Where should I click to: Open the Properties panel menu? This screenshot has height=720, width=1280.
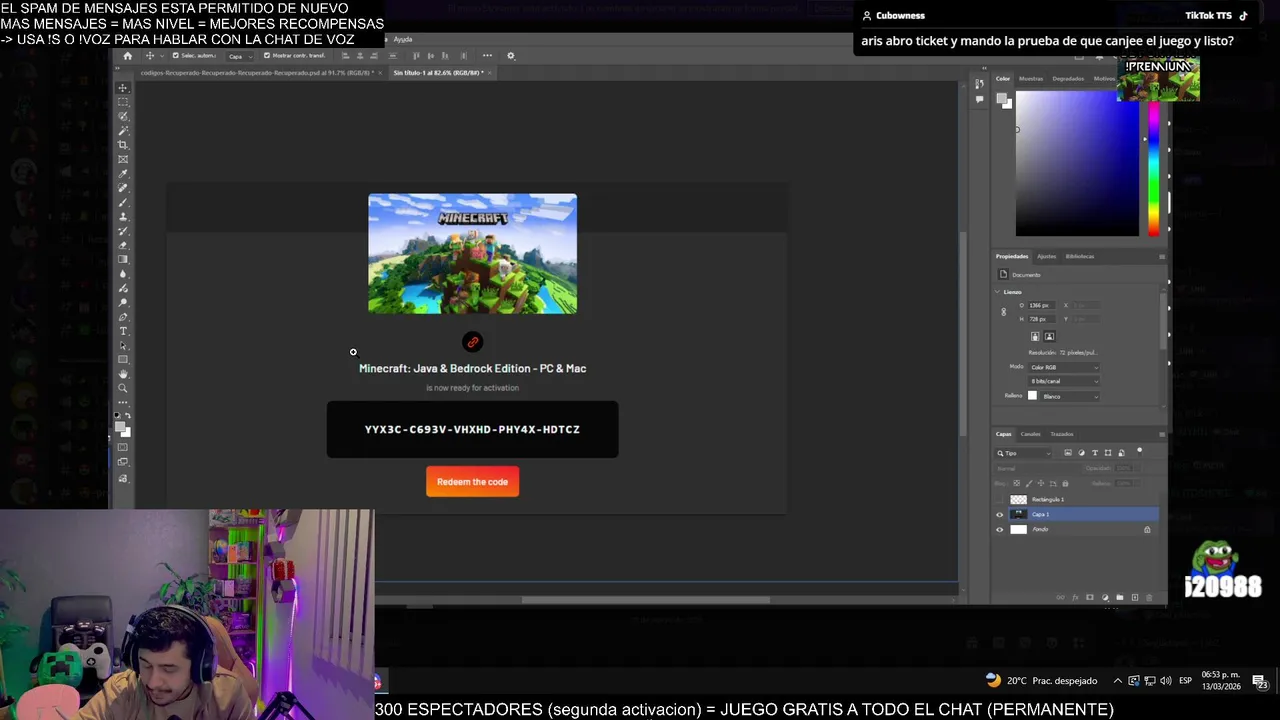(x=1162, y=257)
